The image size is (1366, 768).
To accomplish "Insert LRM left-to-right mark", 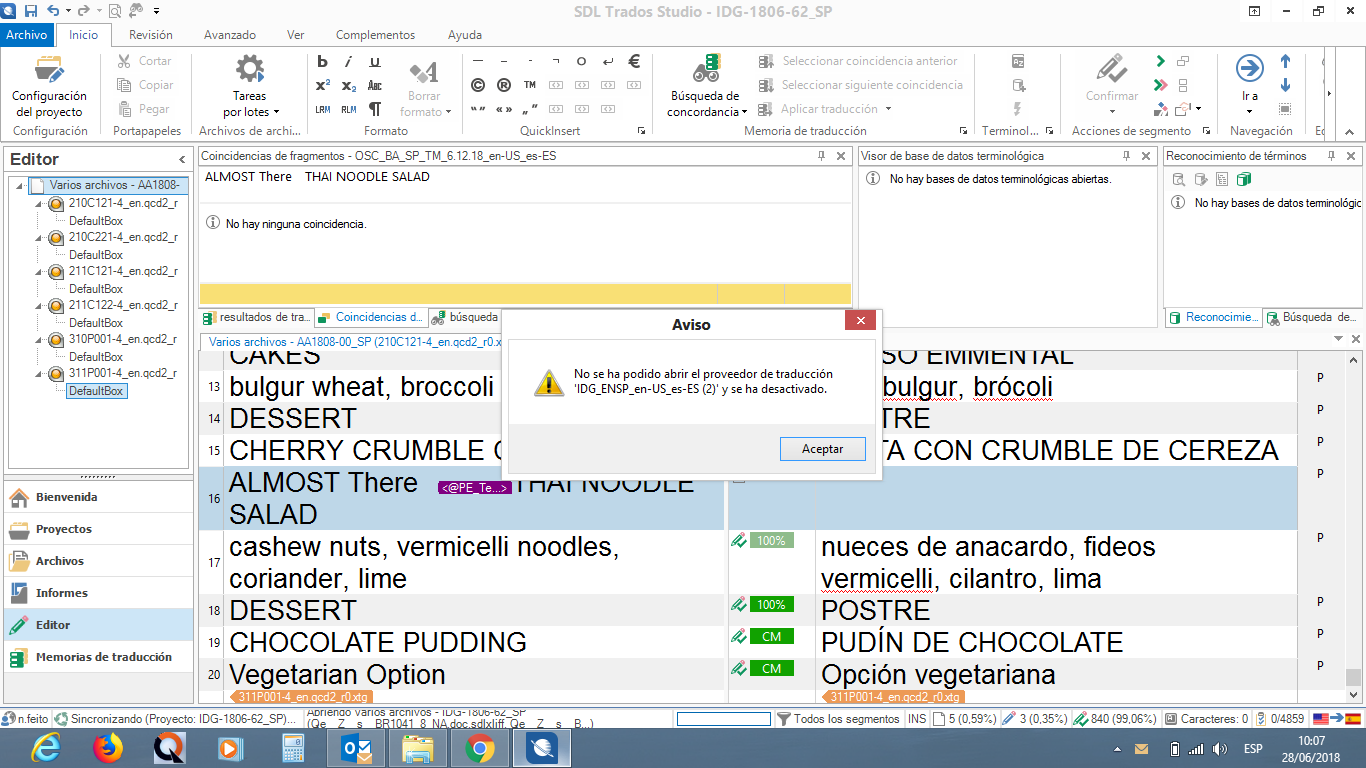I will click(x=323, y=109).
